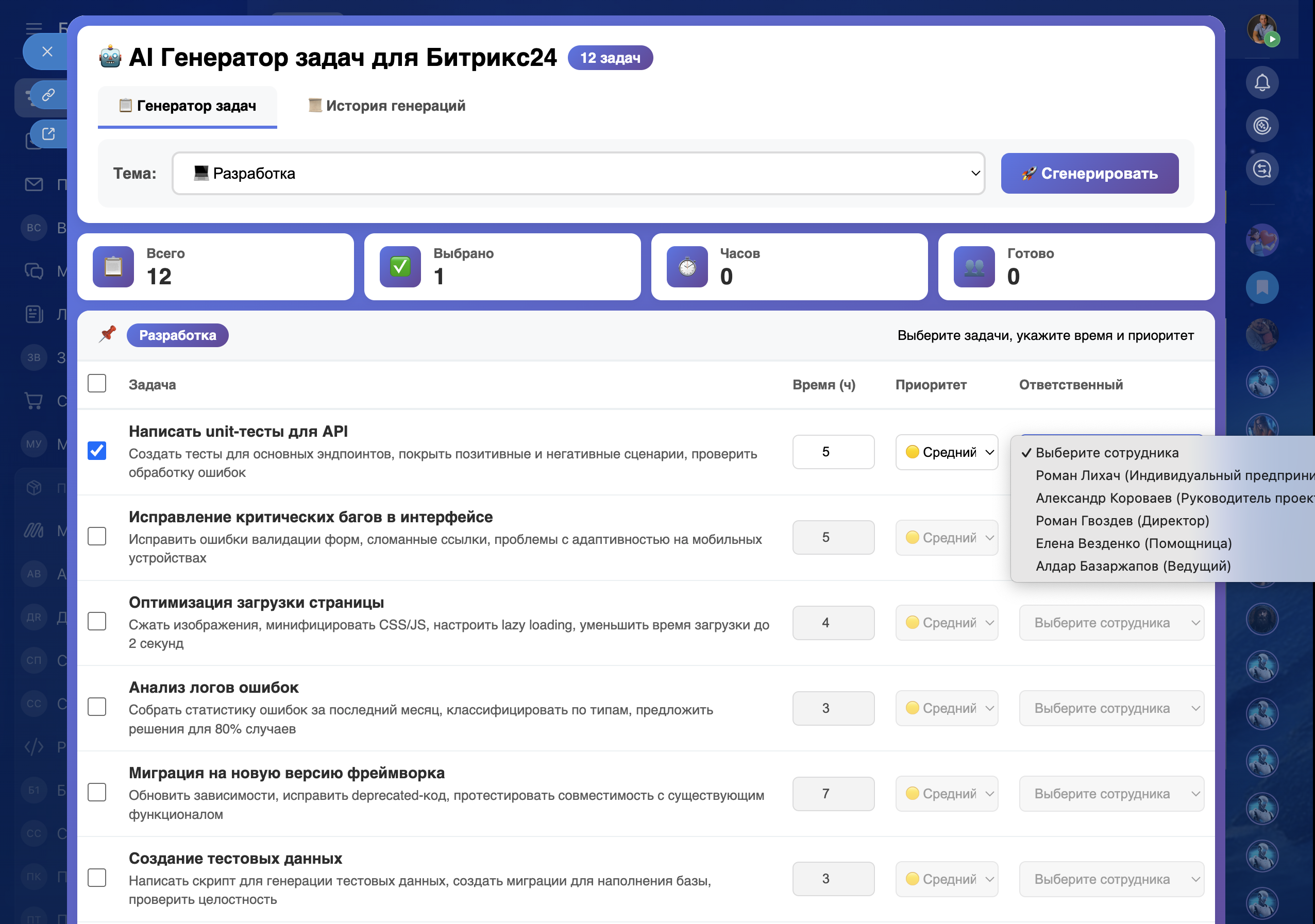1315x924 pixels.
Task: Uncheck the 'Написать unit-тесты для API' task
Action: (x=97, y=451)
